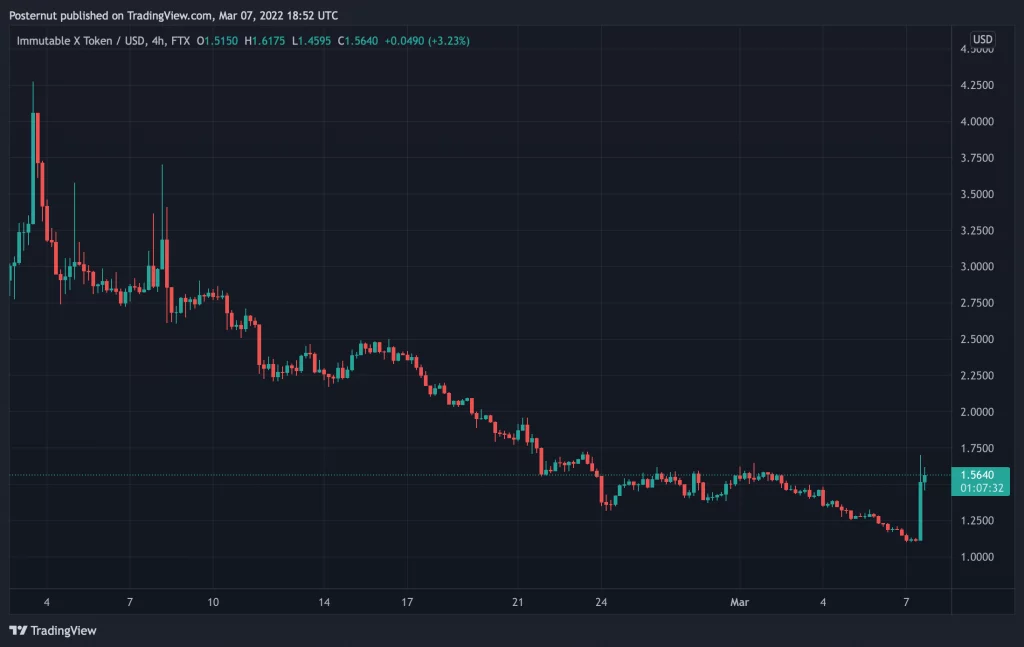The height and width of the screenshot is (647, 1024).
Task: Select the Mar label on date axis
Action: coord(739,602)
